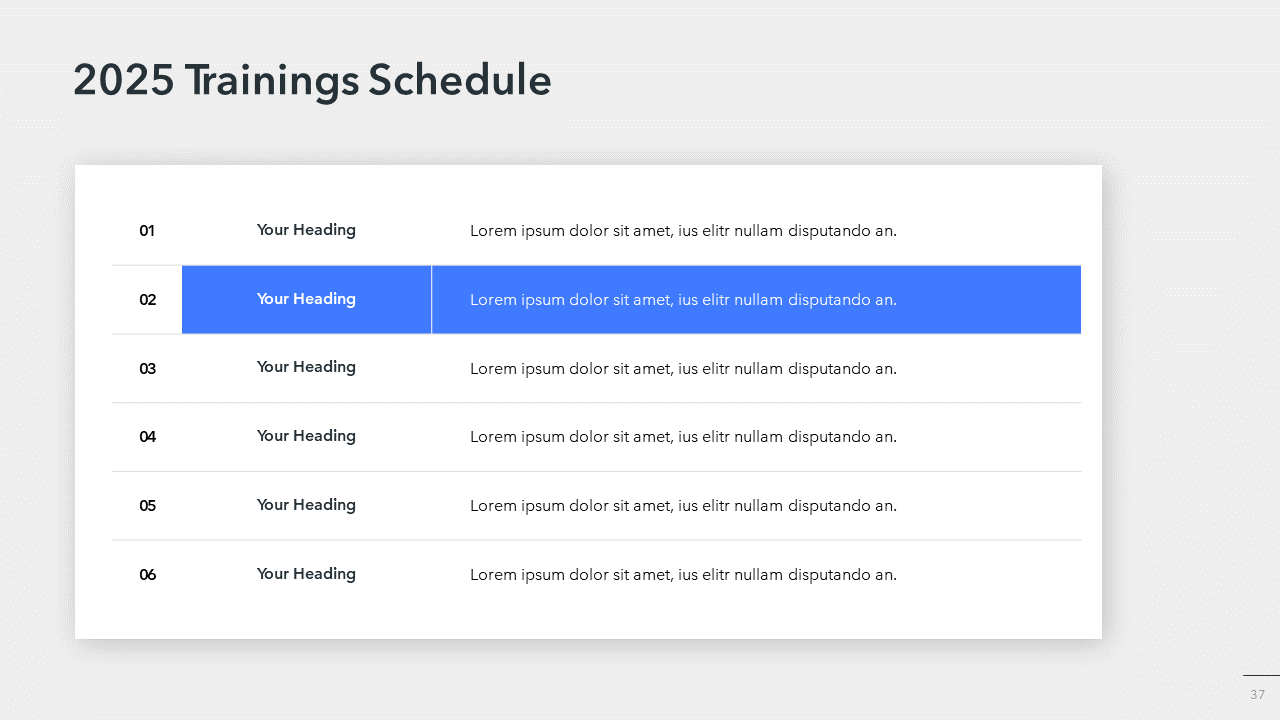This screenshot has width=1280, height=720.
Task: Click the number 06 cell
Action: (147, 575)
